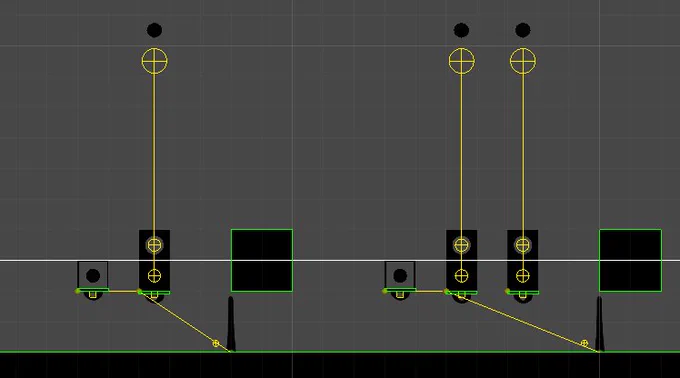The image size is (680, 378).
Task: Click lower crosshair inside middle tall black block
Action: (x=461, y=276)
